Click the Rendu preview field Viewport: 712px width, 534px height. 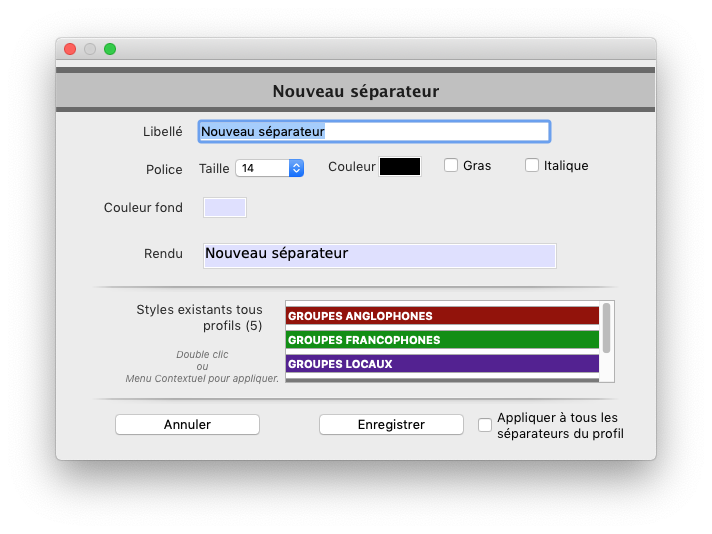(380, 256)
